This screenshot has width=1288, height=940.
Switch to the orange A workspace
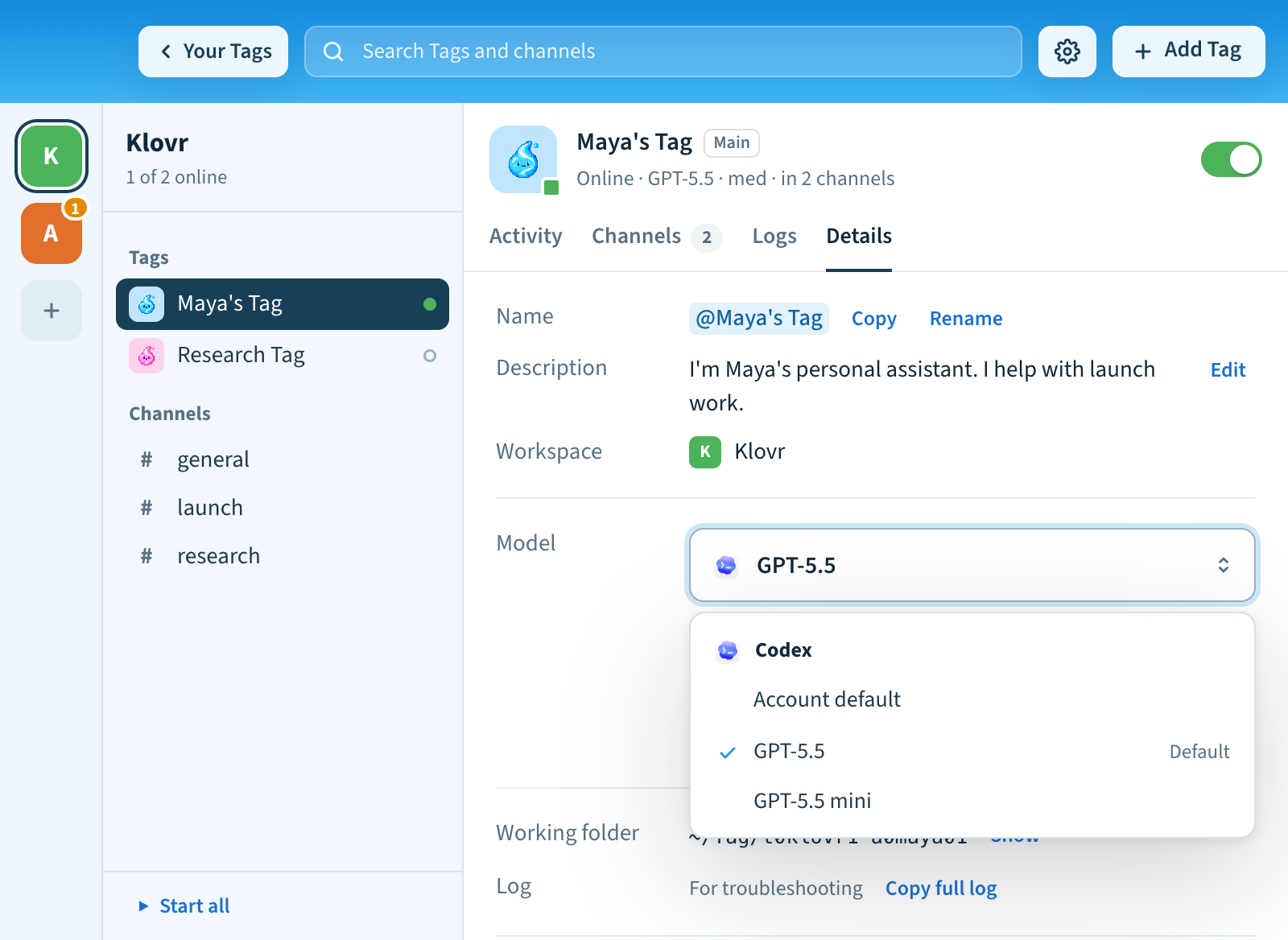52,233
